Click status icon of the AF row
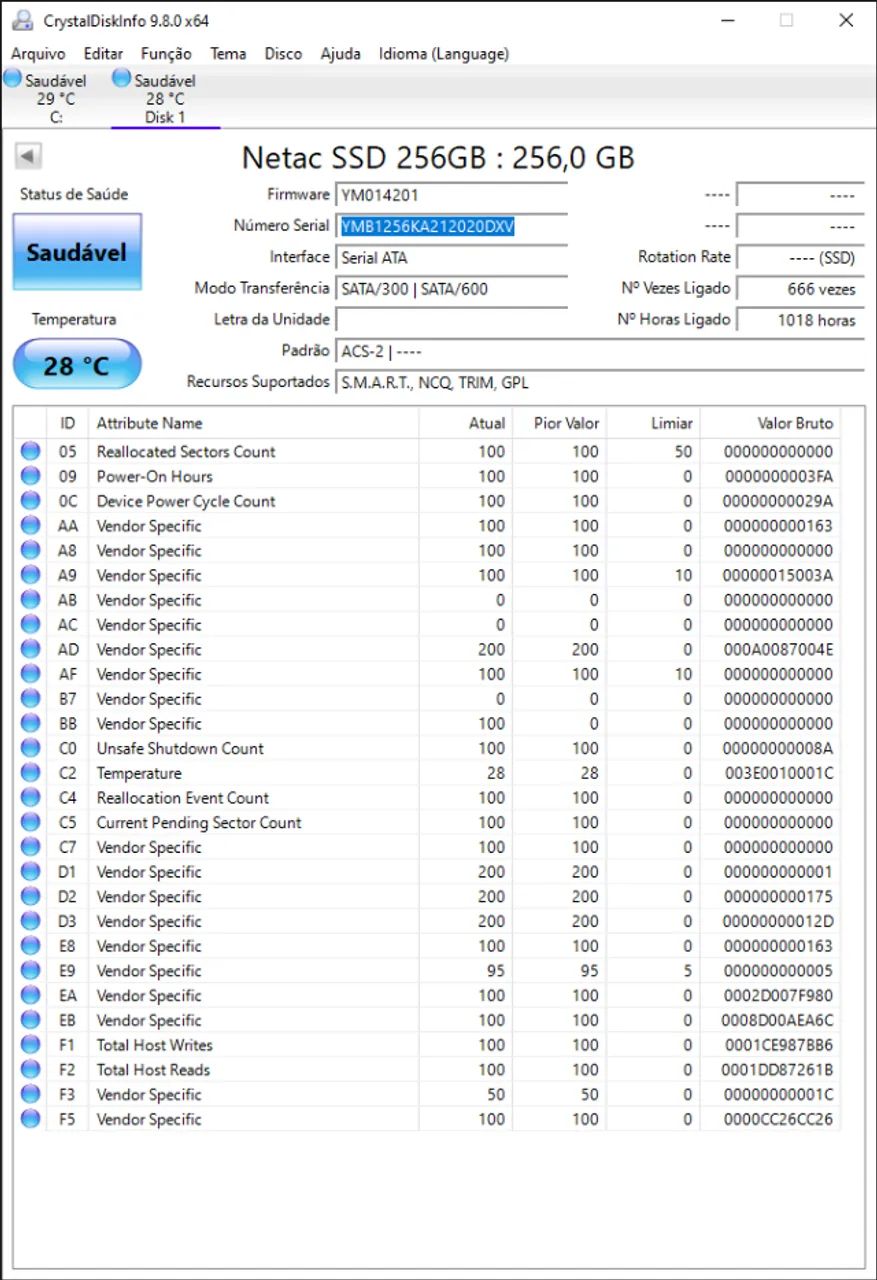The height and width of the screenshot is (1280, 877). 31,674
